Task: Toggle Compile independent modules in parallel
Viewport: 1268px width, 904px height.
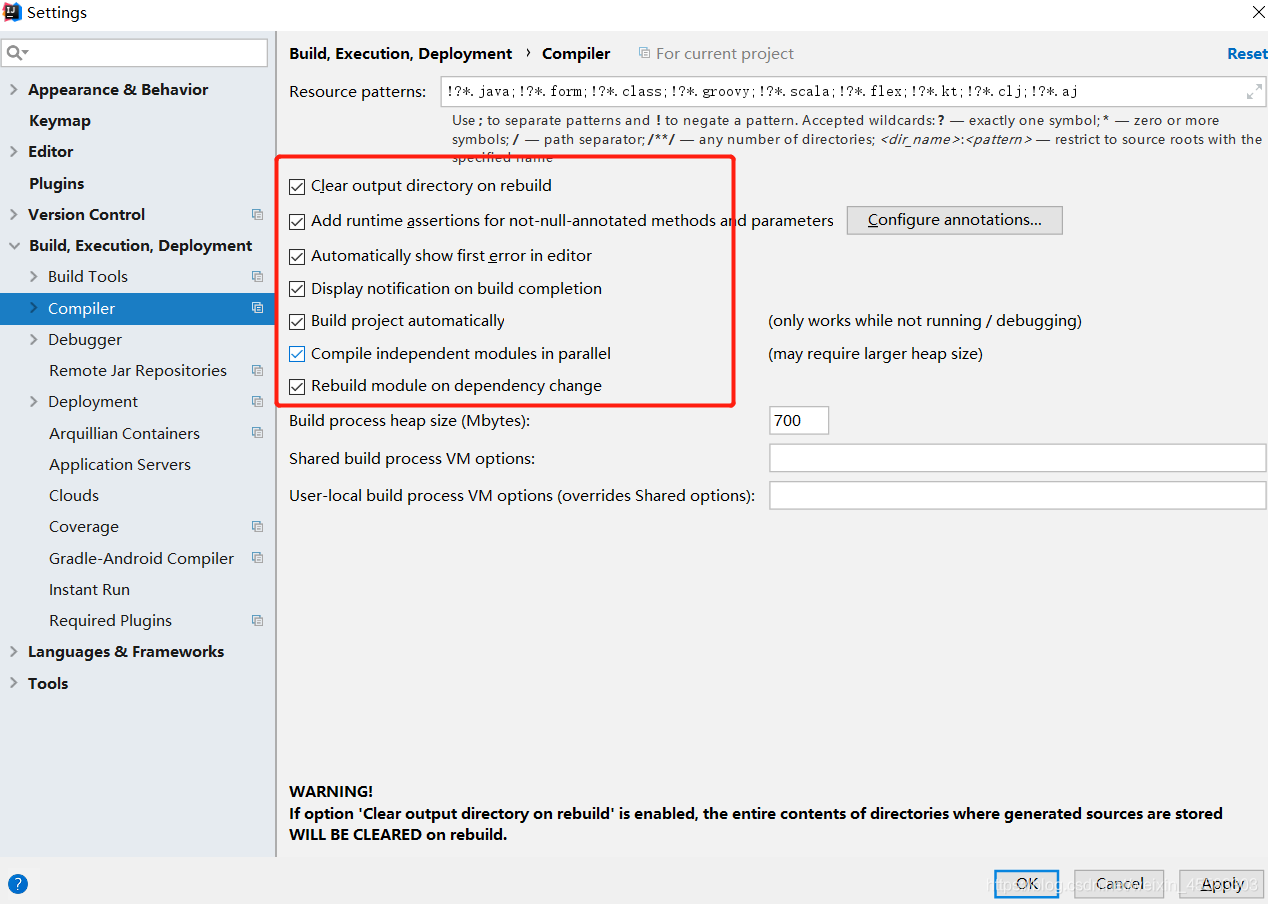Action: tap(297, 353)
